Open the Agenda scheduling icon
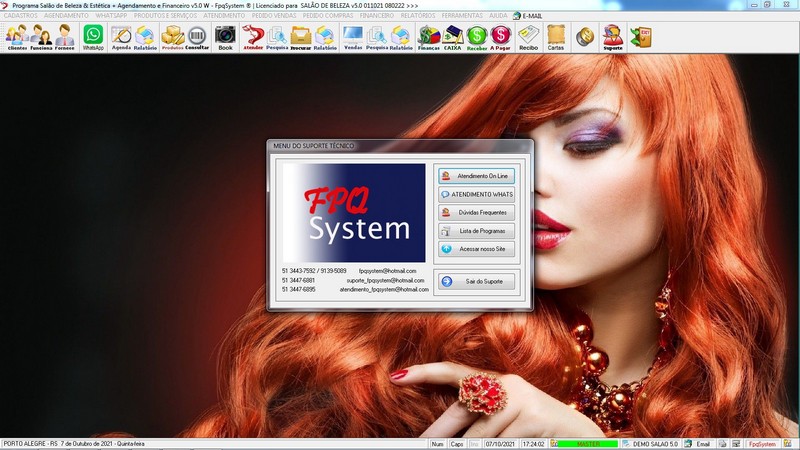This screenshot has height=450, width=800. 121,37
